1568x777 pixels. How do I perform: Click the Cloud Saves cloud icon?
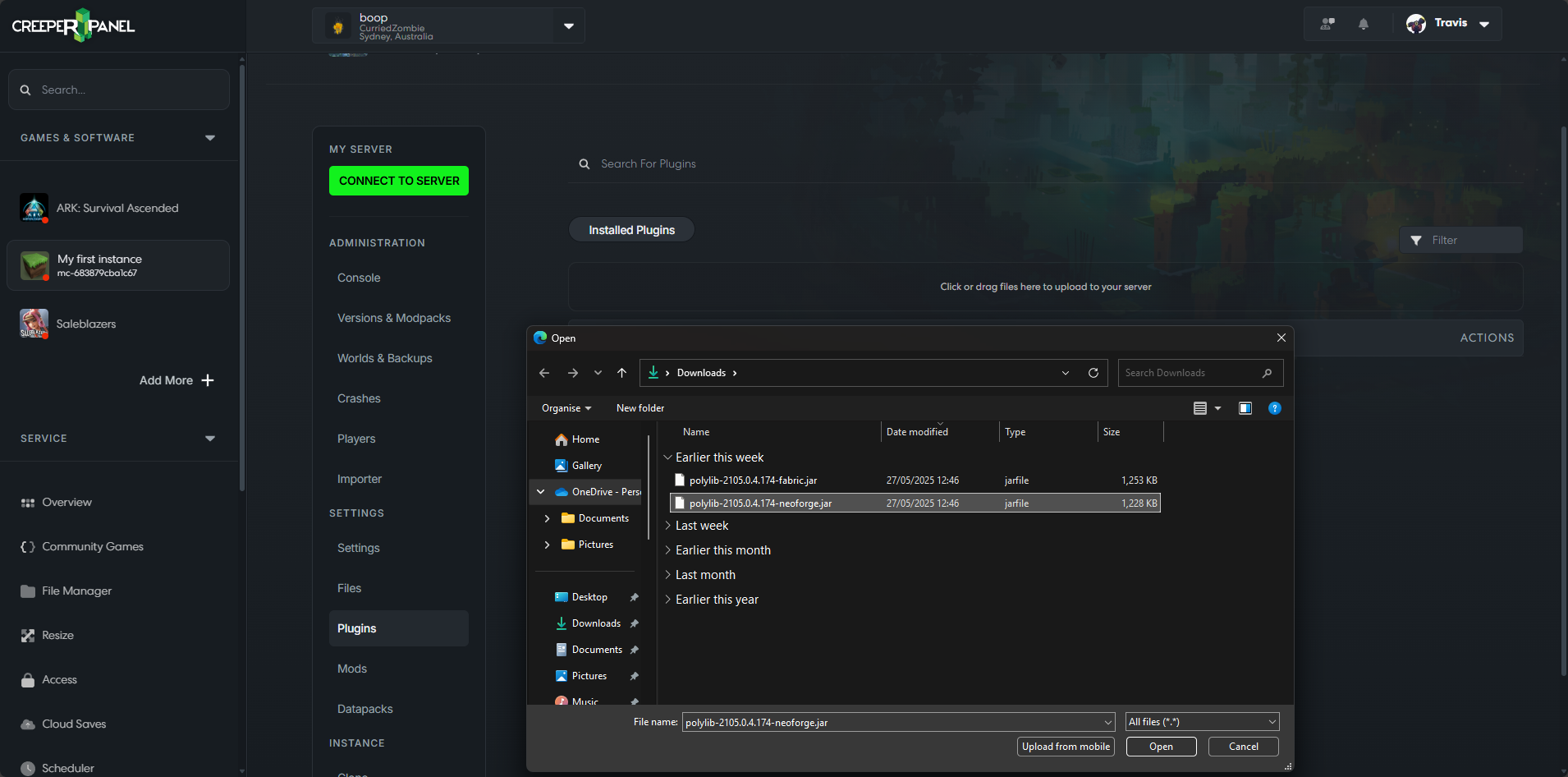(28, 724)
